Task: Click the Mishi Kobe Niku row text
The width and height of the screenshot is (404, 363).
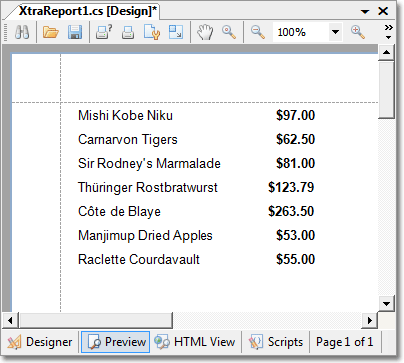Action: pyautogui.click(x=125, y=115)
